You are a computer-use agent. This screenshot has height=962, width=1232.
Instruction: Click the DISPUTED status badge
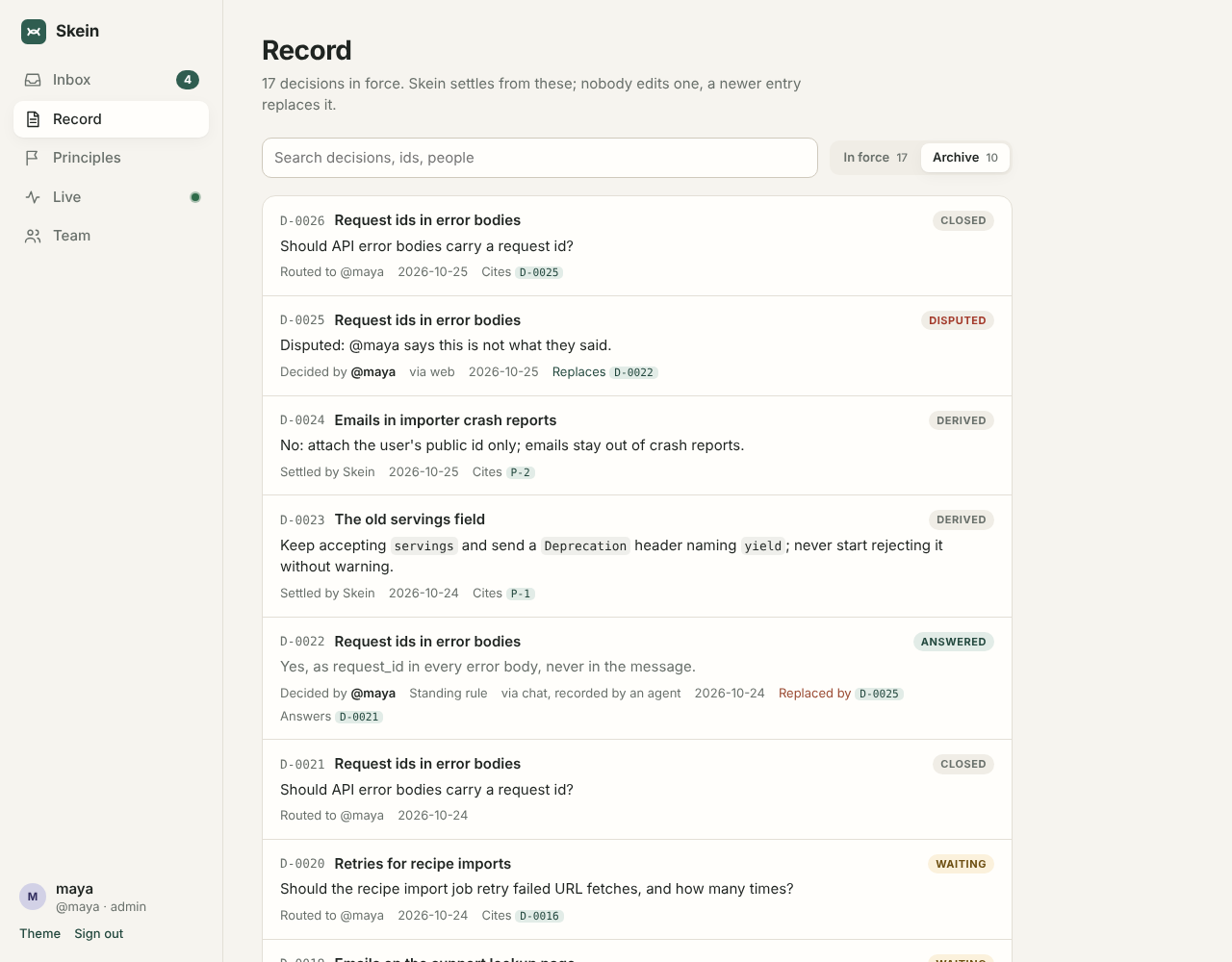[957, 320]
